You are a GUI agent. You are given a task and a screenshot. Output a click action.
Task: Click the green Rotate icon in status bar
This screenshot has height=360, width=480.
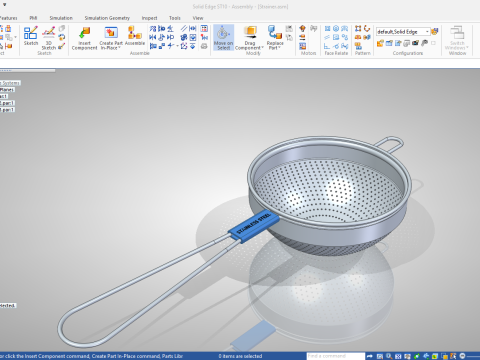click(x=417, y=356)
